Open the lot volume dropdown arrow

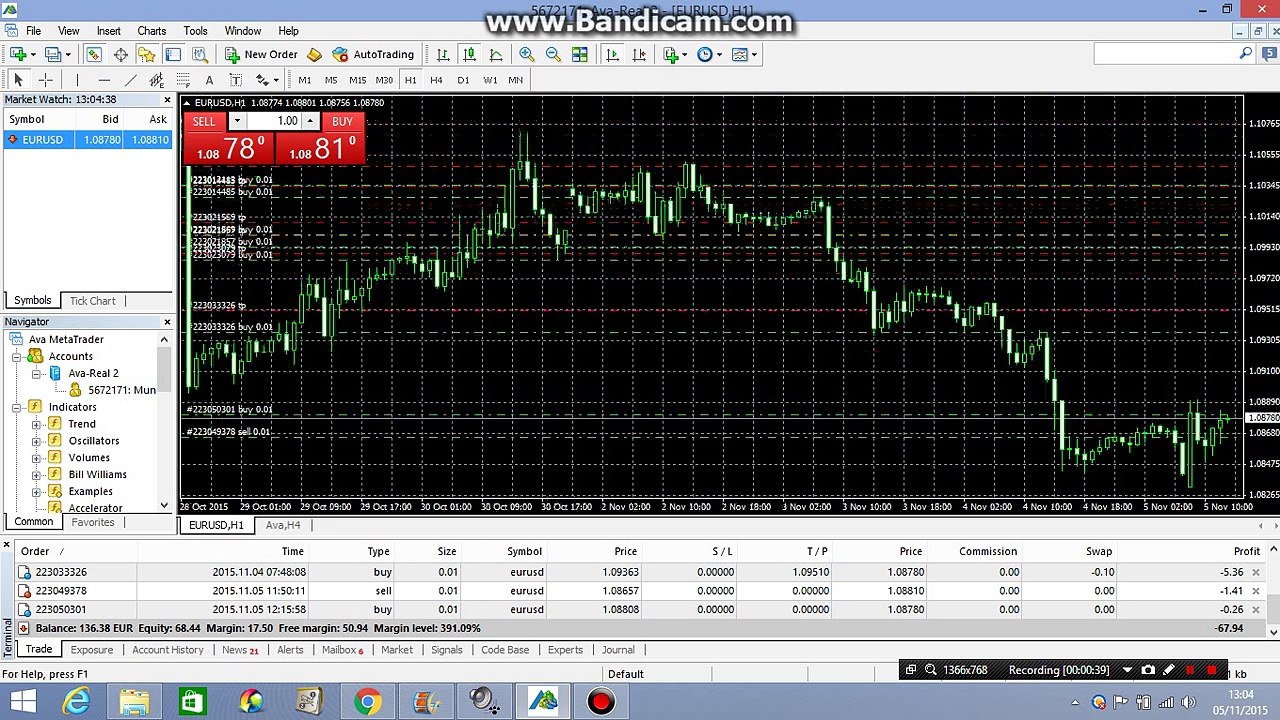pyautogui.click(x=237, y=121)
